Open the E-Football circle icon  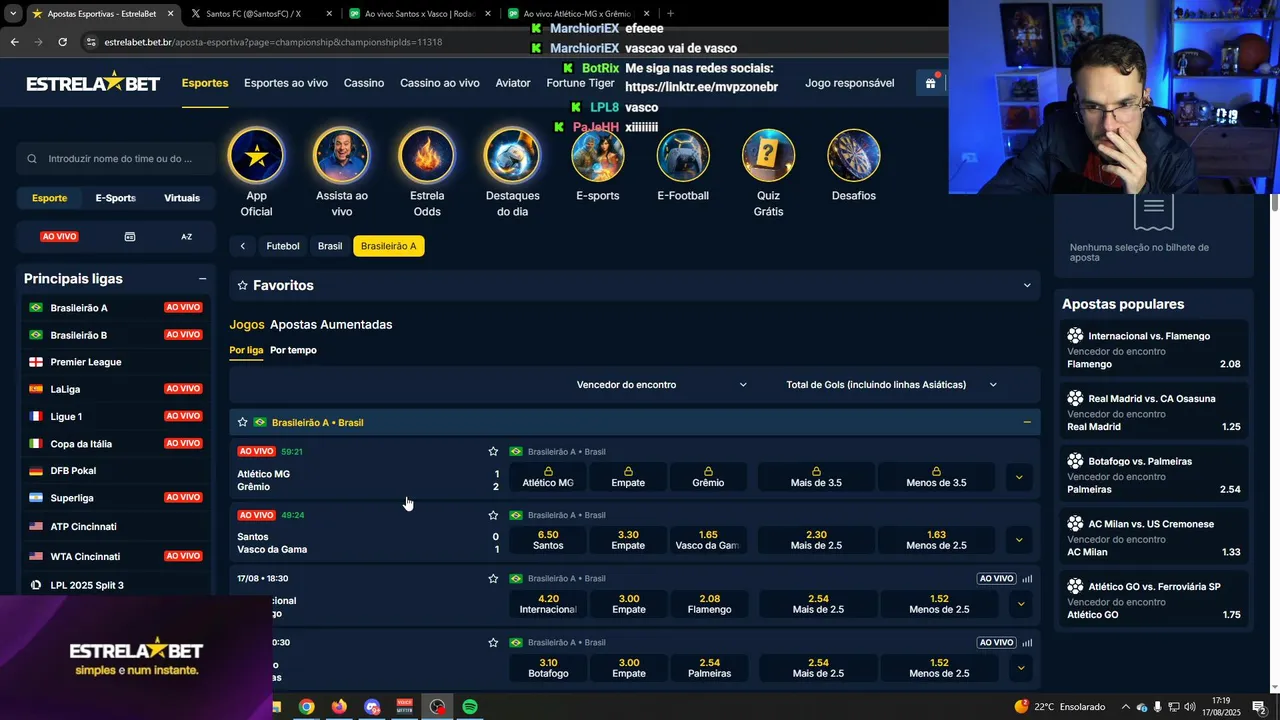[x=683, y=155]
